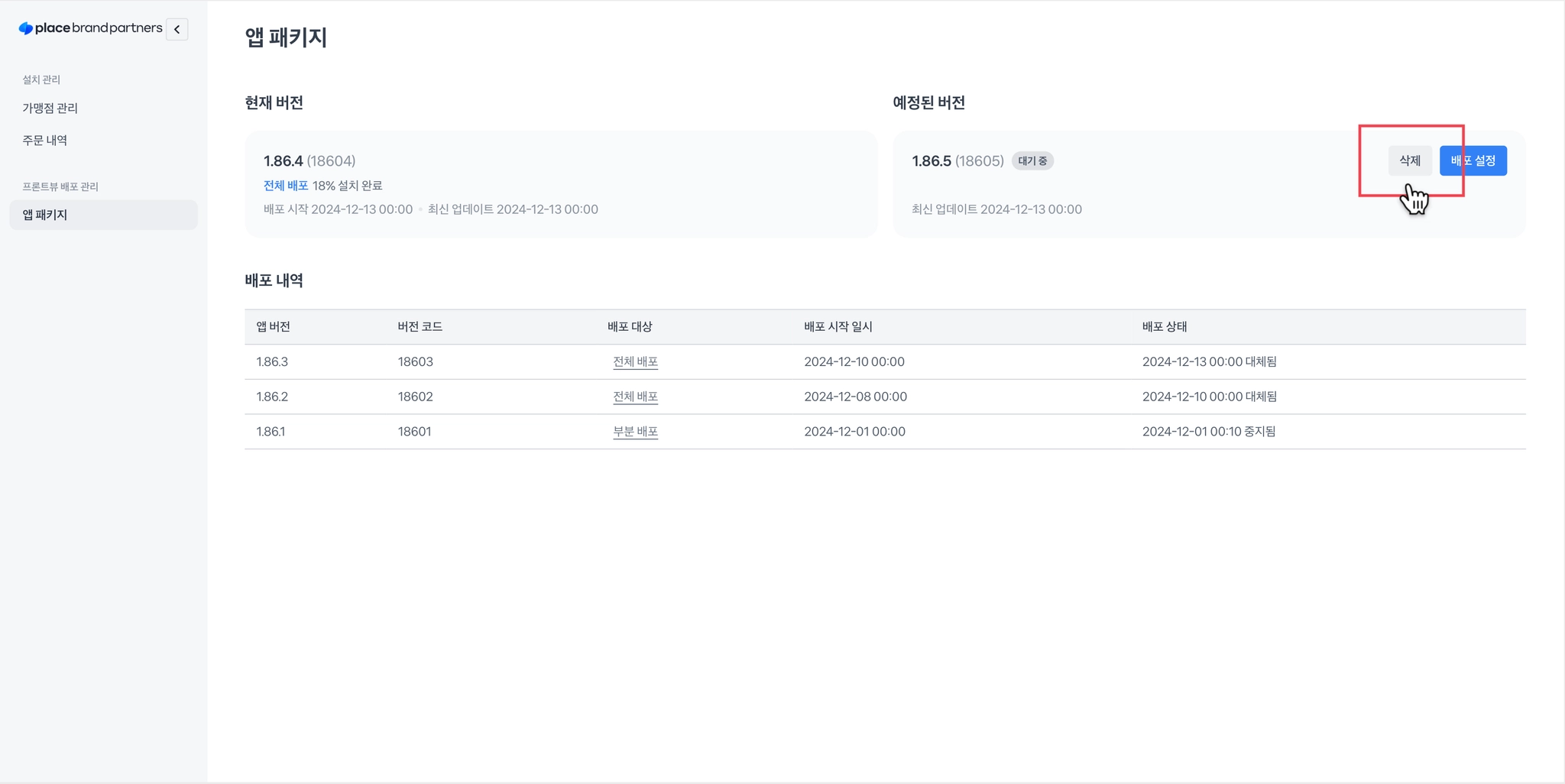This screenshot has width=1565, height=784.
Task: Click the 배포 설정 button
Action: pyautogui.click(x=1473, y=160)
